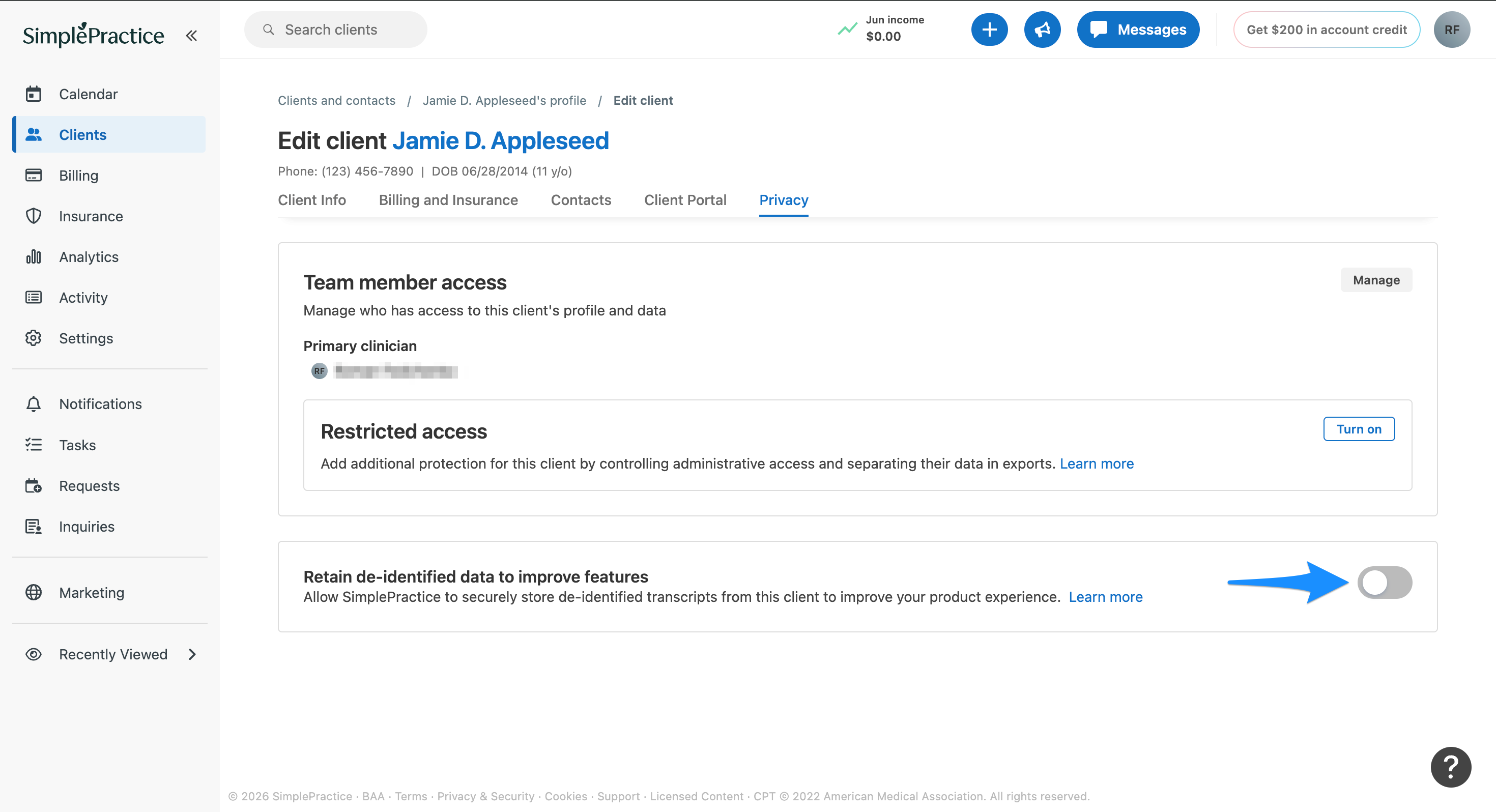Click the Insurance shield icon

tap(34, 216)
